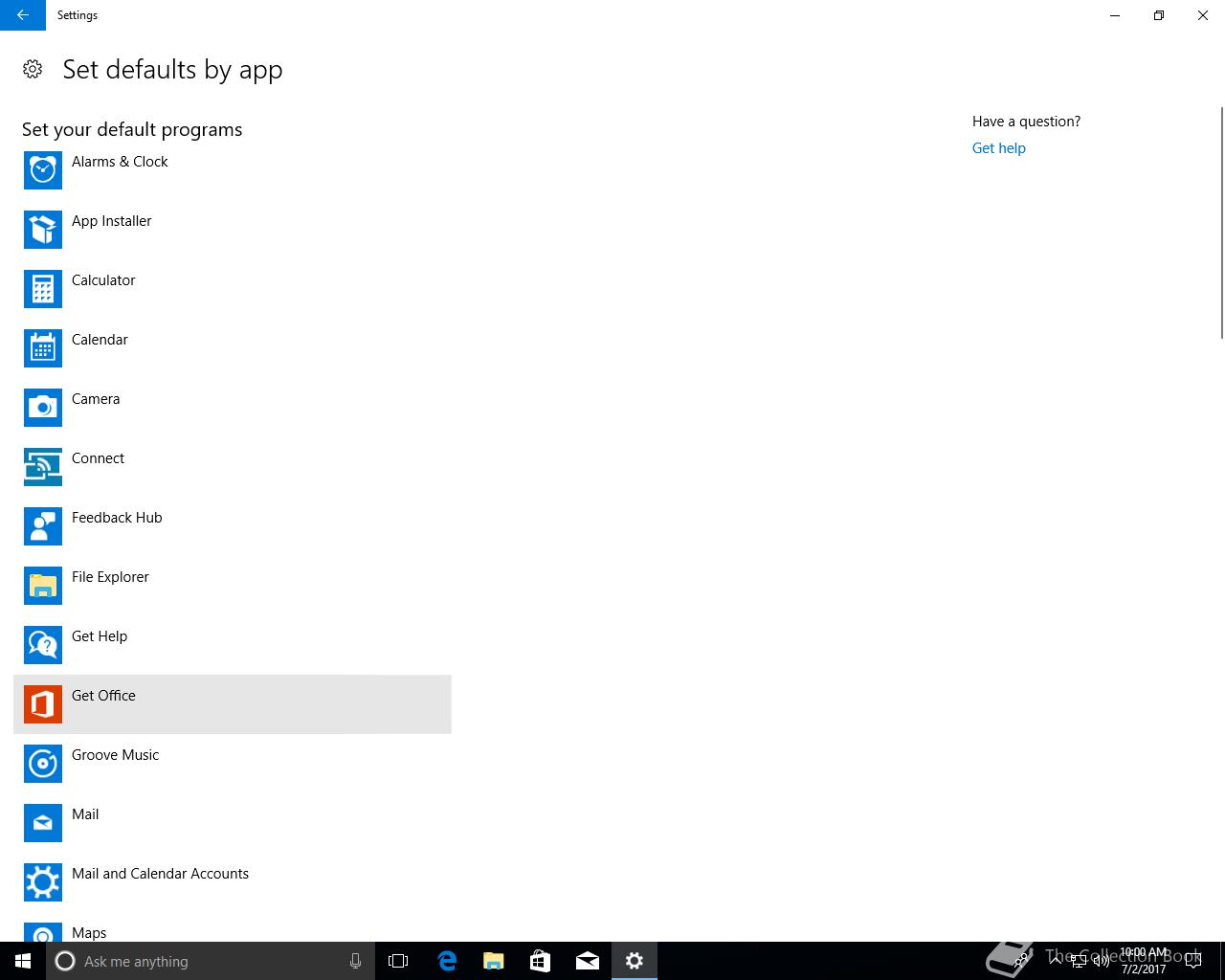
Task: Select the App Installer label
Action: 112,221
